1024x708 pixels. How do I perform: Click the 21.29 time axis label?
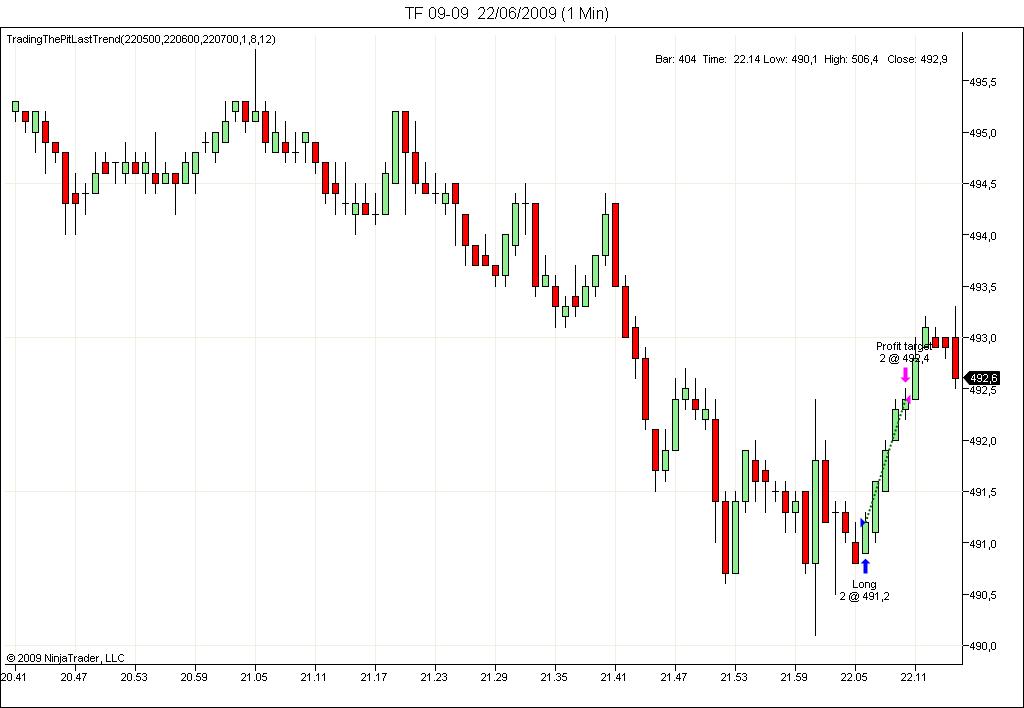click(494, 677)
